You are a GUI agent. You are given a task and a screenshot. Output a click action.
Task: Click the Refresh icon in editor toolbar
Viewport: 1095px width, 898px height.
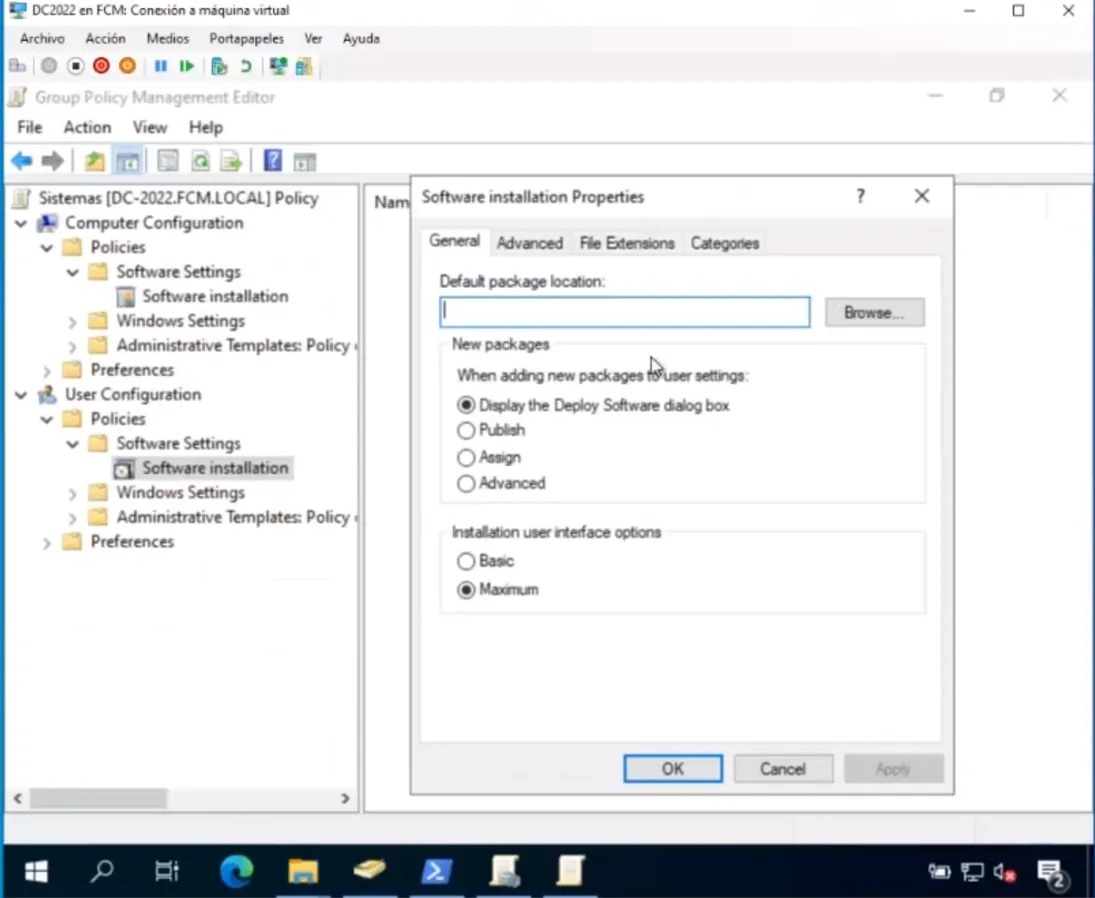[x=200, y=161]
